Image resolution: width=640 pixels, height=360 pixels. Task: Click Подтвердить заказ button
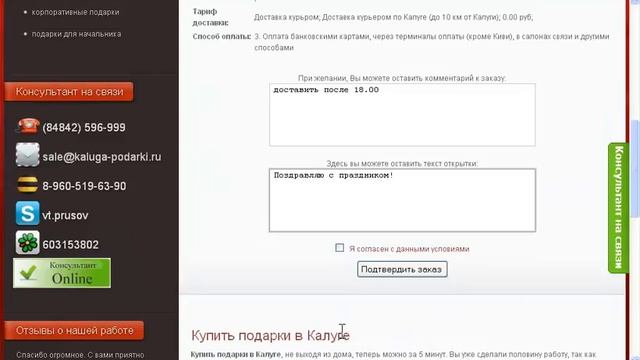tap(402, 269)
